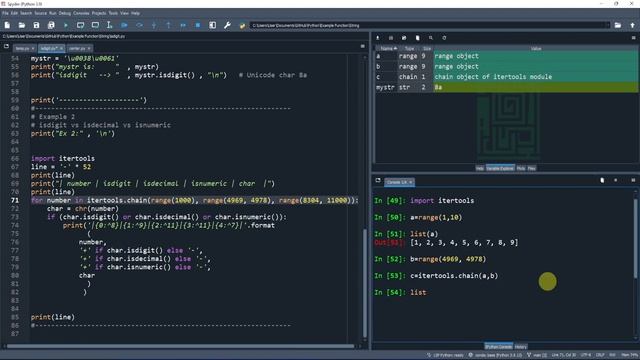640x360 pixels.
Task: Create a new file from toolbar
Action: click(x=7, y=25)
